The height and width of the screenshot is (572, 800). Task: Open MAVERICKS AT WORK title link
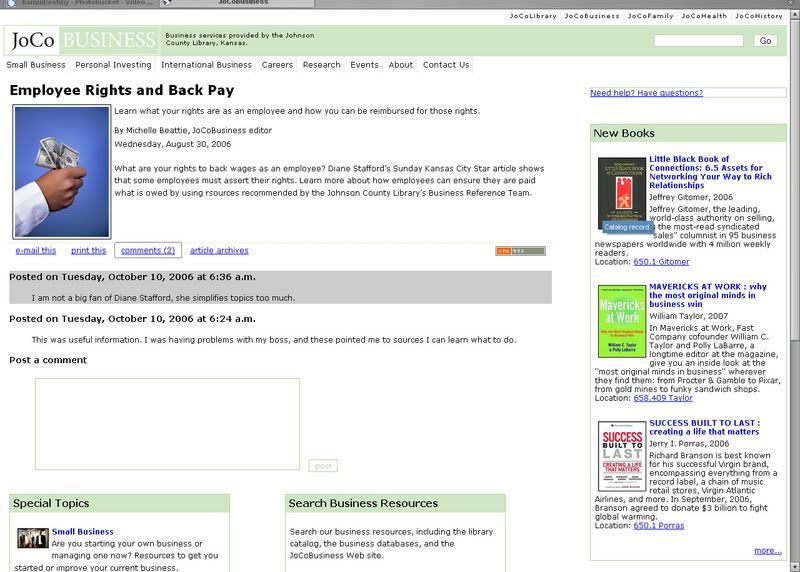point(708,295)
